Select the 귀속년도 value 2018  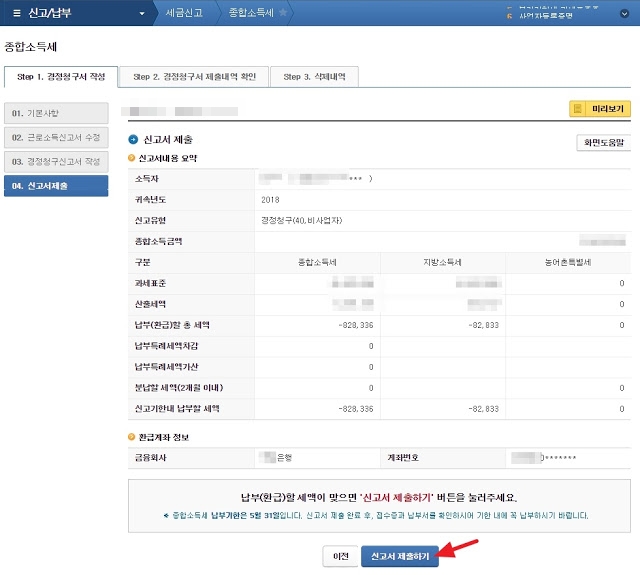[270, 200]
